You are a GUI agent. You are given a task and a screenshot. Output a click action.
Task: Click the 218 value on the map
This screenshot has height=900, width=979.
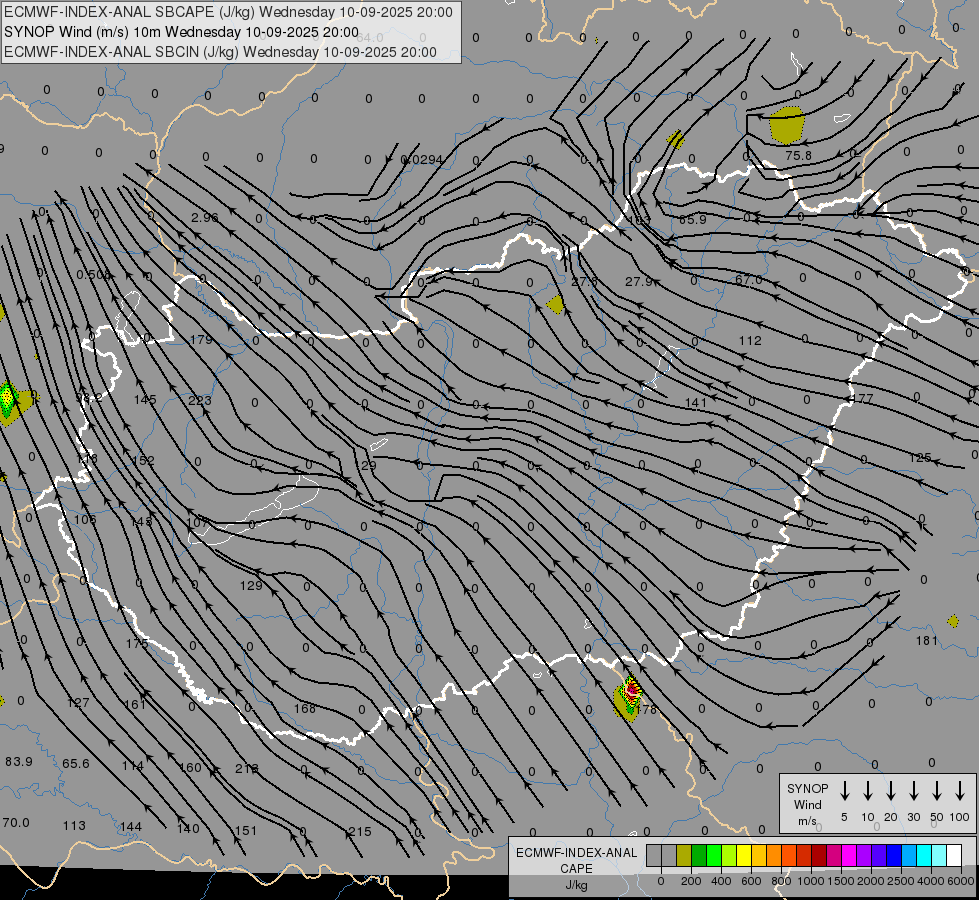point(247,768)
